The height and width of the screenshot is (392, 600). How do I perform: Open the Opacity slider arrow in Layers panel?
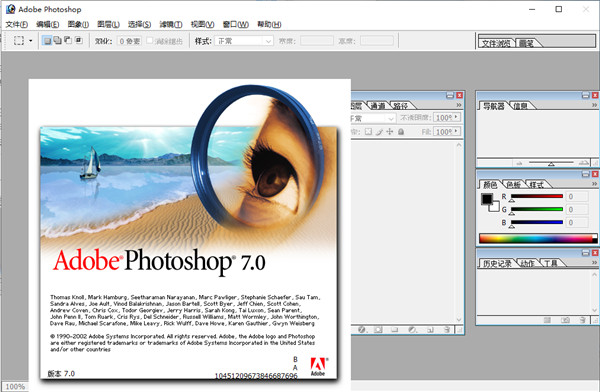pos(456,117)
